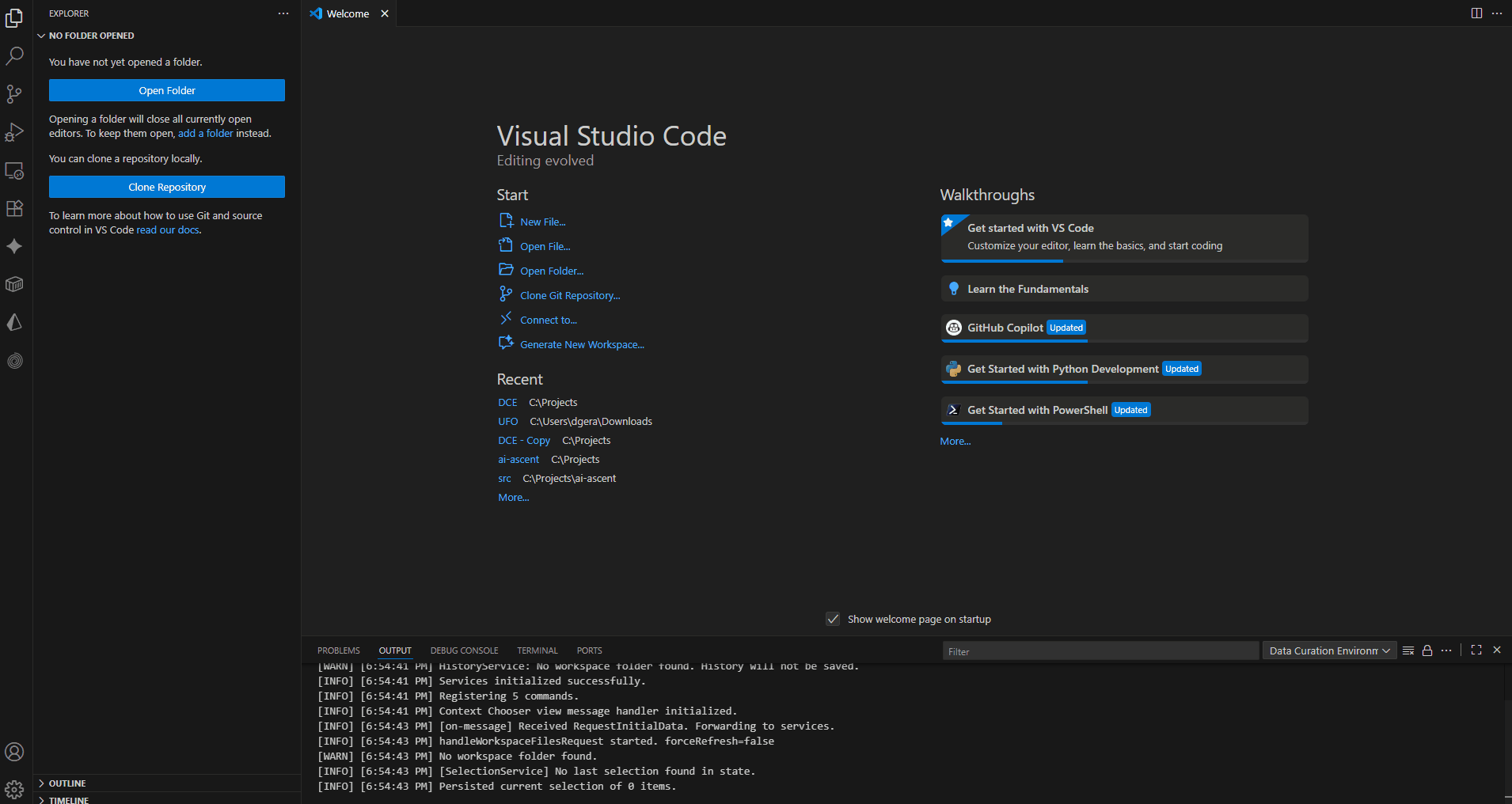
Task: Click the split editor layout icon
Action: click(x=1476, y=13)
